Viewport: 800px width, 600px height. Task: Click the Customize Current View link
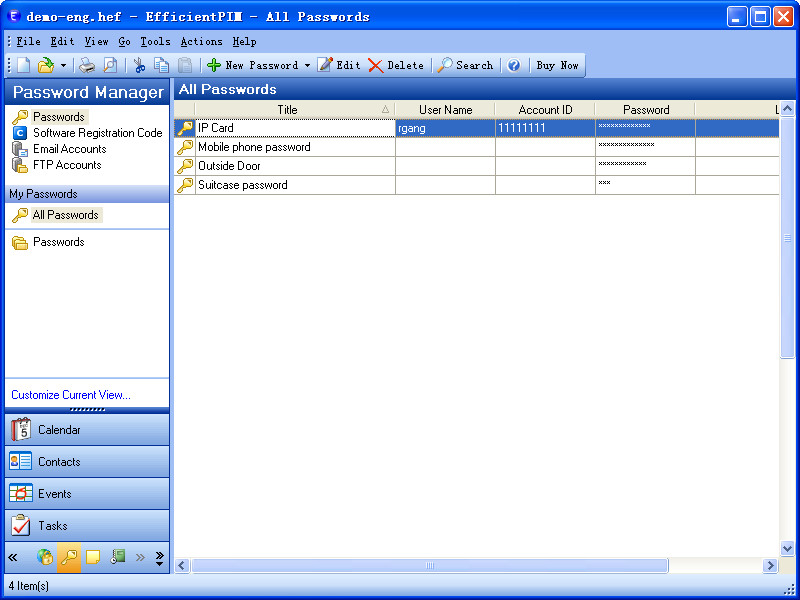[71, 395]
